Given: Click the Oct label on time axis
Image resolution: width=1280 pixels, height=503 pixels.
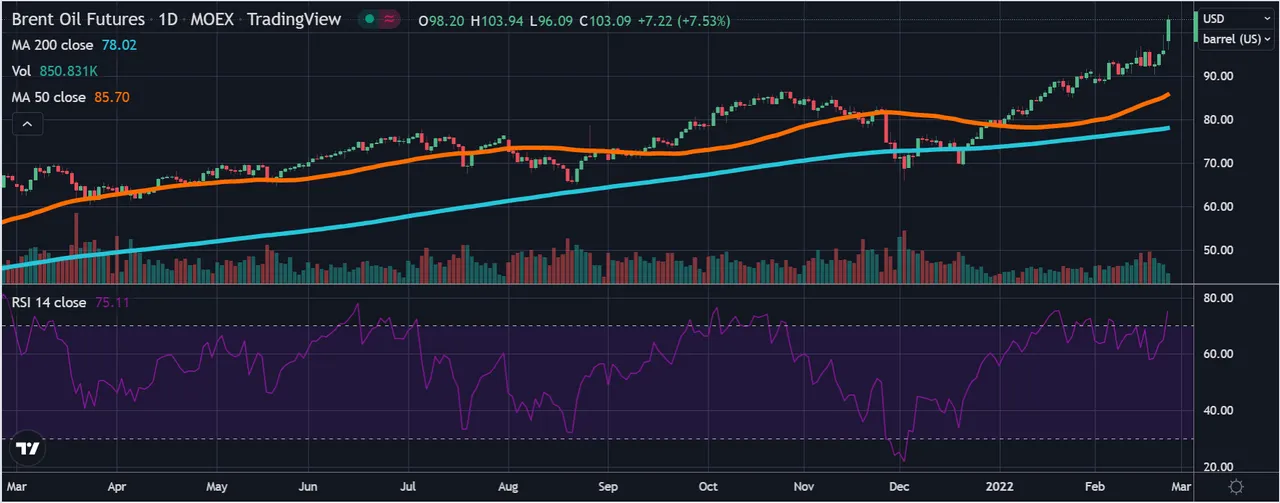Looking at the screenshot, I should [x=708, y=488].
